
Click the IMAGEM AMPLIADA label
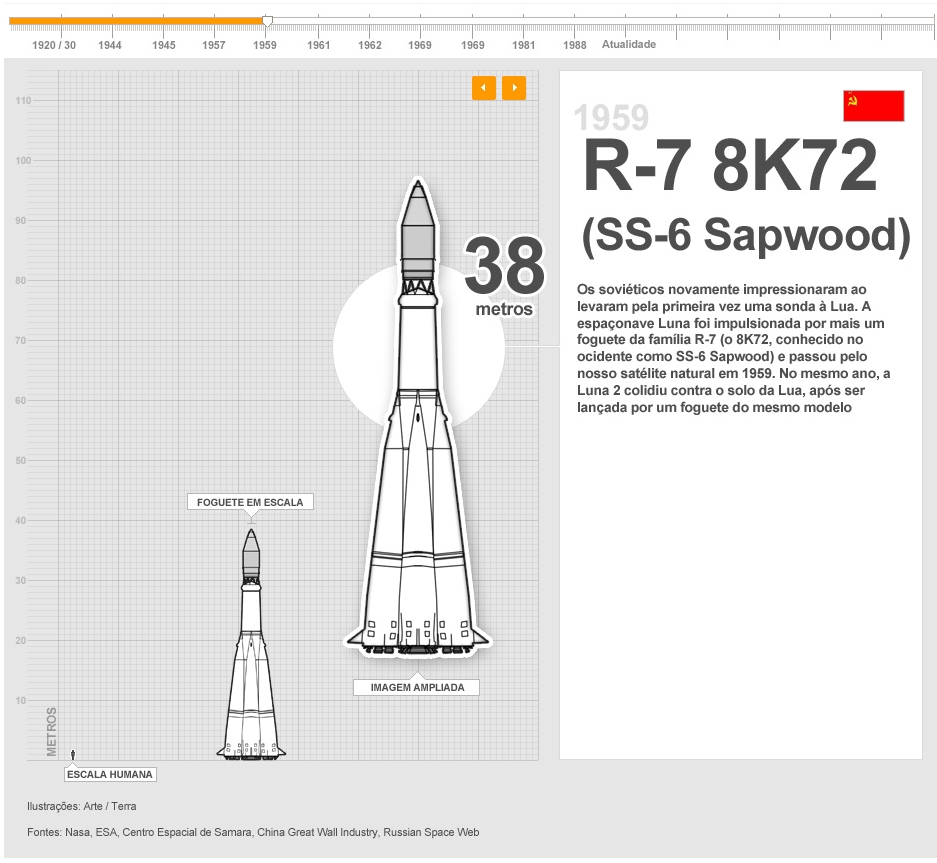tap(417, 688)
